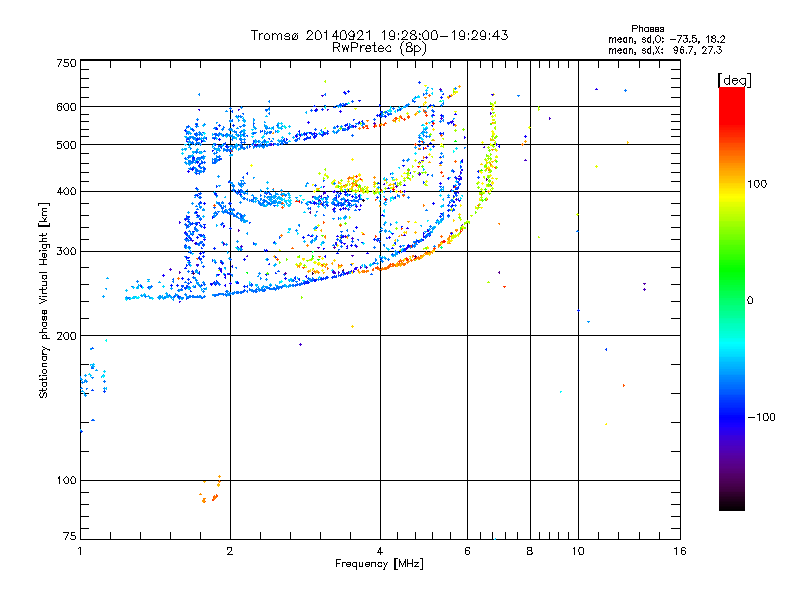This screenshot has height=600, width=800.
Task: Click the y-axis '200' tick label
Action: pos(66,336)
